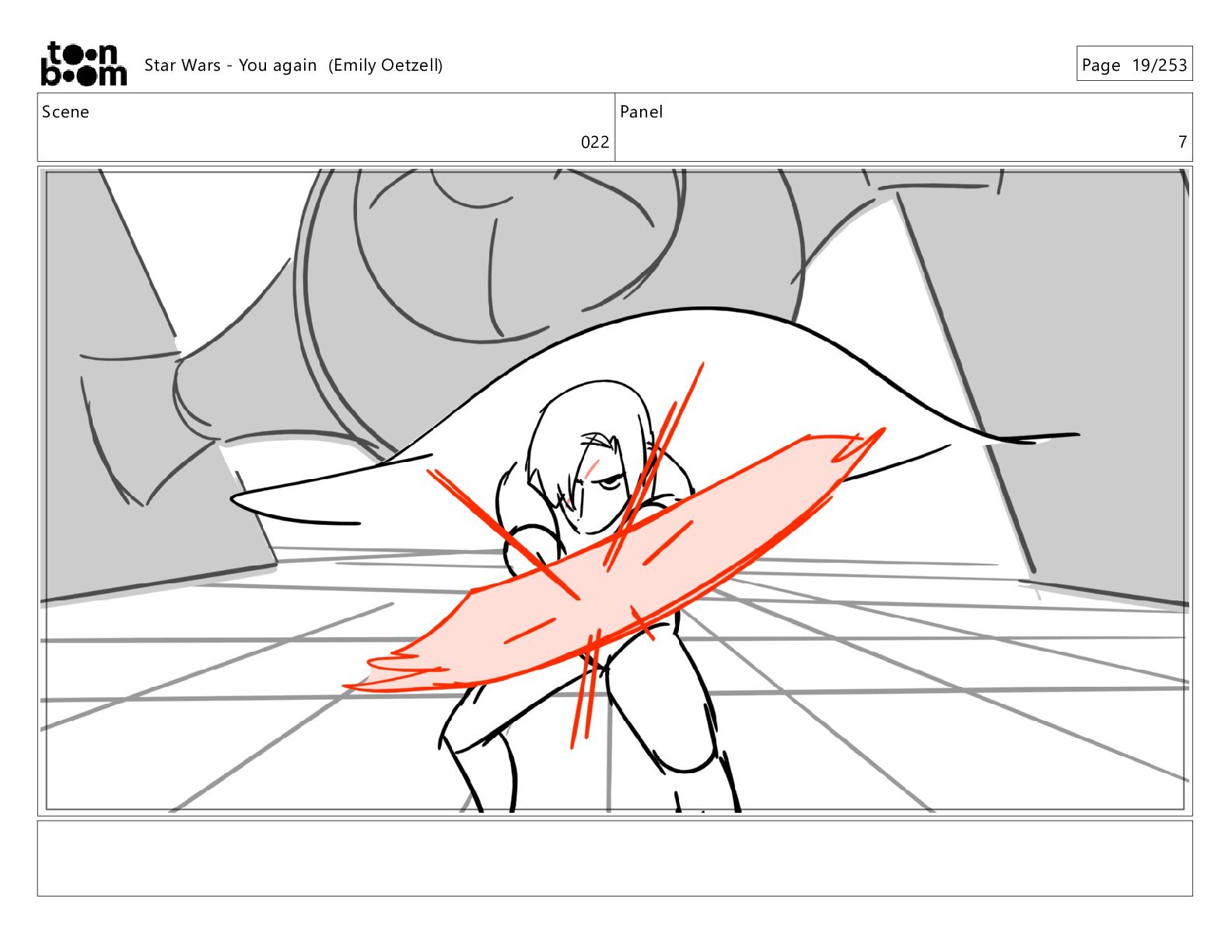
Task: Select the title 'Star Wars - You again (Emily Oetzell)'
Action: click(293, 65)
